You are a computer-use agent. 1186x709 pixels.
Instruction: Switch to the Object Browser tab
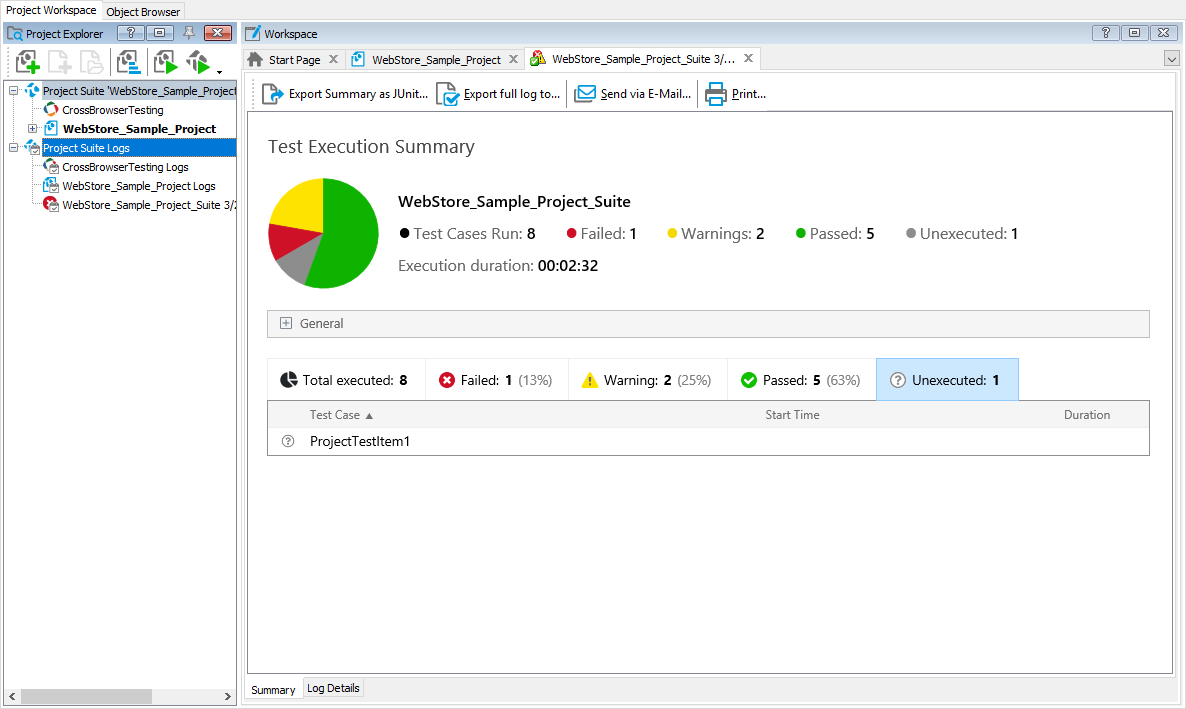(143, 11)
